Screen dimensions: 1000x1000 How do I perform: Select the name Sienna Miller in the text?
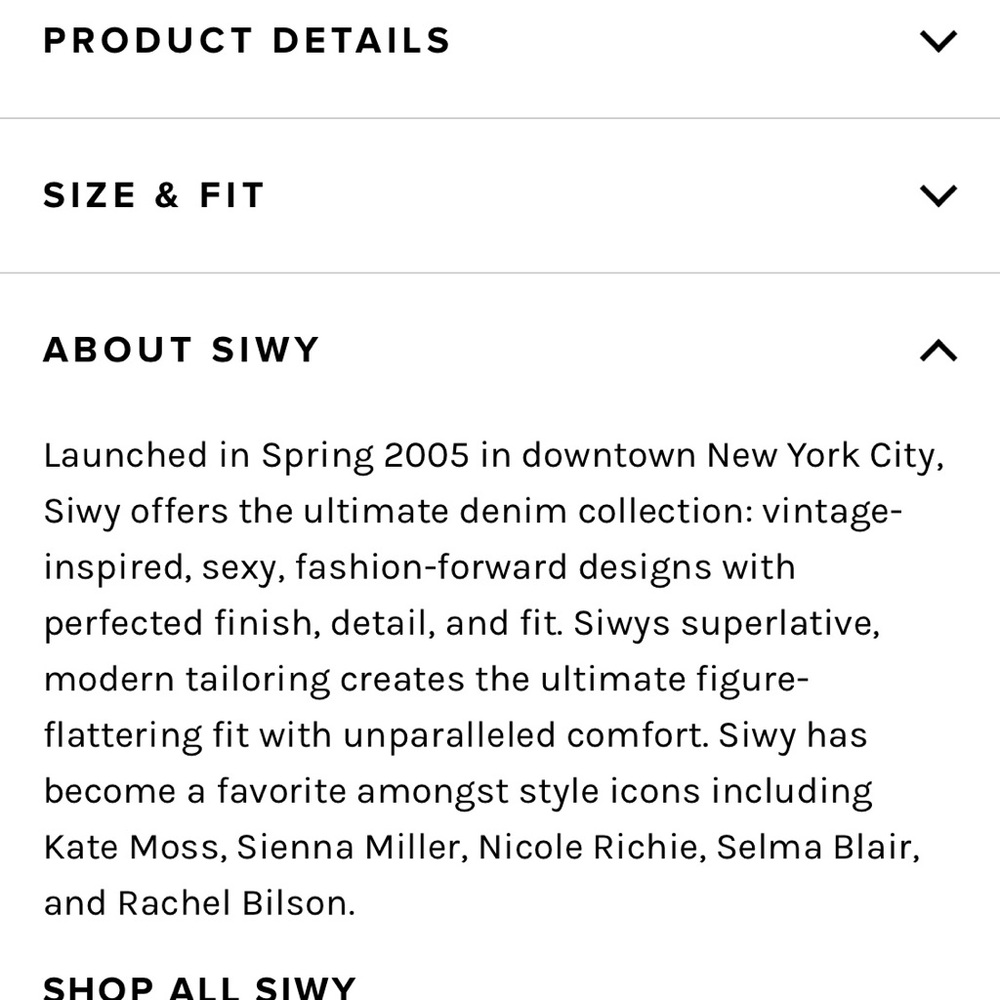(x=352, y=848)
